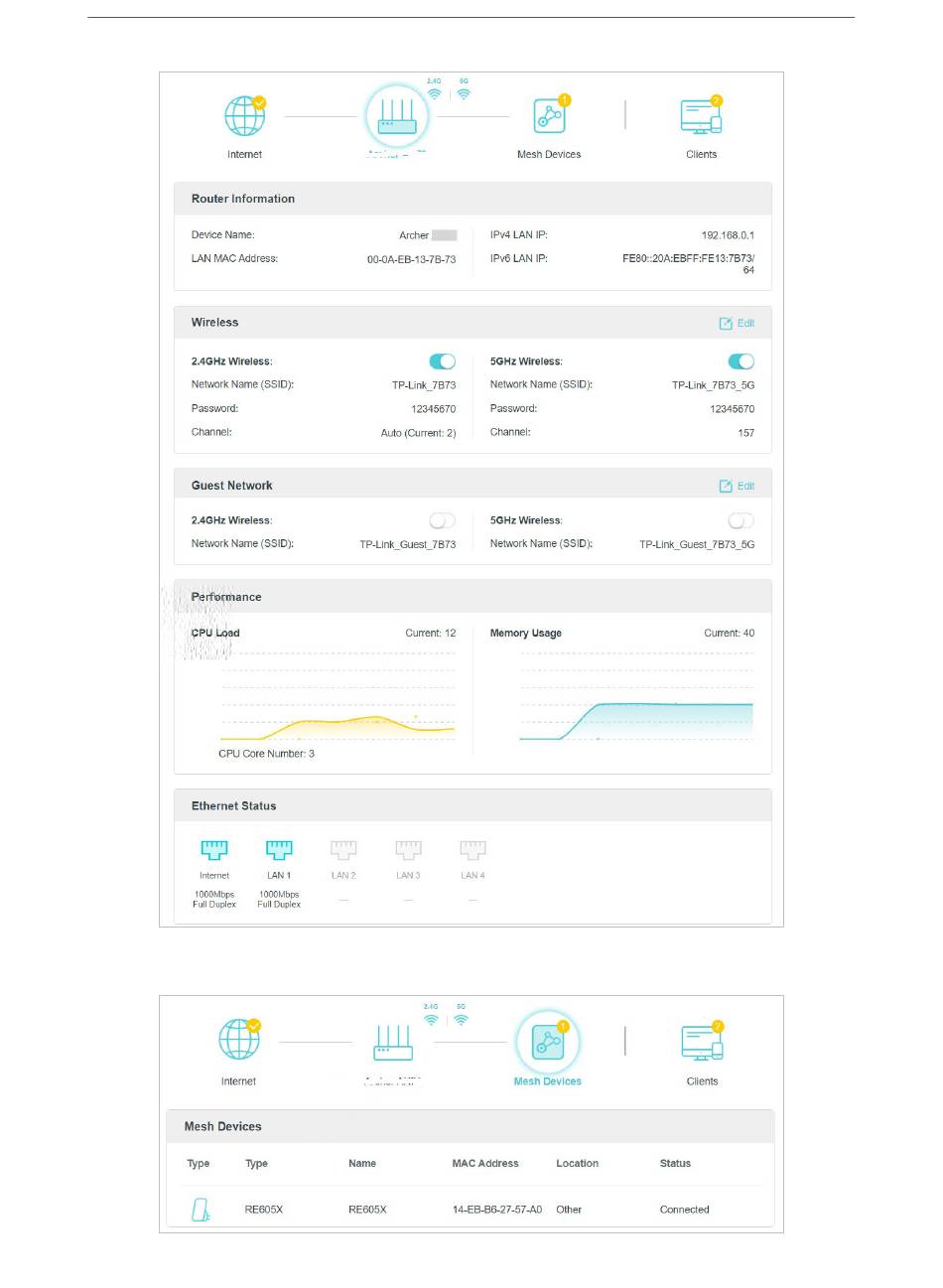This screenshot has height=1288, width=943.
Task: Click guest SSID TP-Link_Guest_7B73_5G
Action: (x=697, y=544)
